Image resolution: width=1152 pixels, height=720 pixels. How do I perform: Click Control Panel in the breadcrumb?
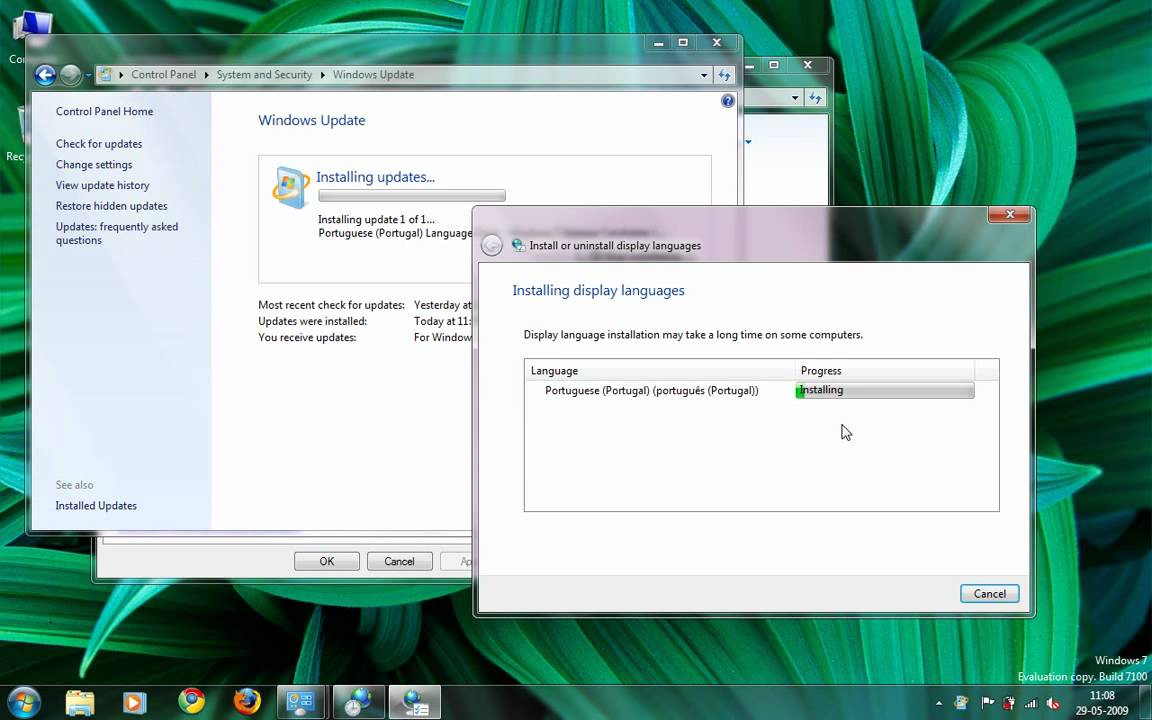163,74
